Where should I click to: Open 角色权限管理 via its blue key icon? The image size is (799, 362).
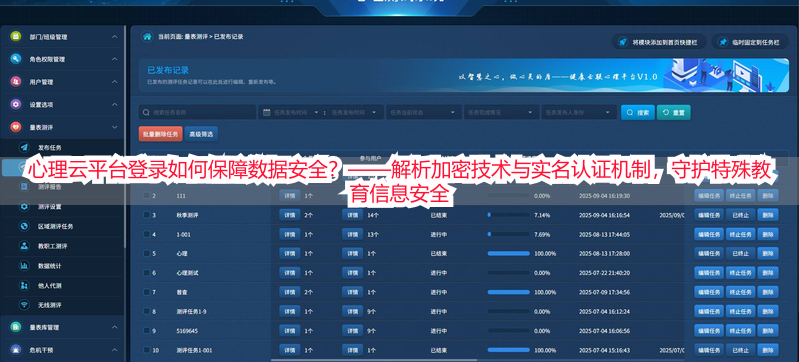pos(16,59)
